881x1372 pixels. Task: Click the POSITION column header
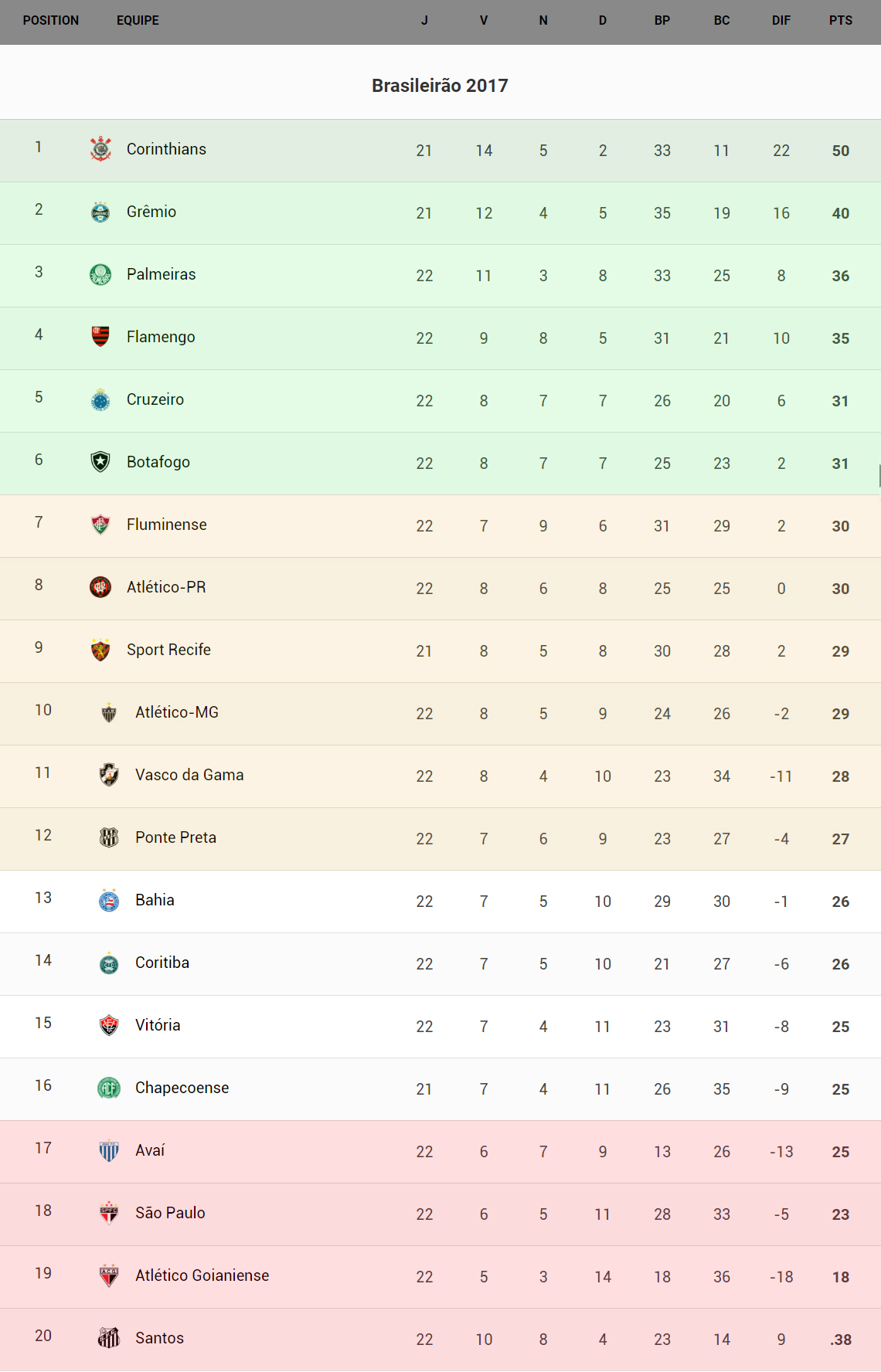51,21
